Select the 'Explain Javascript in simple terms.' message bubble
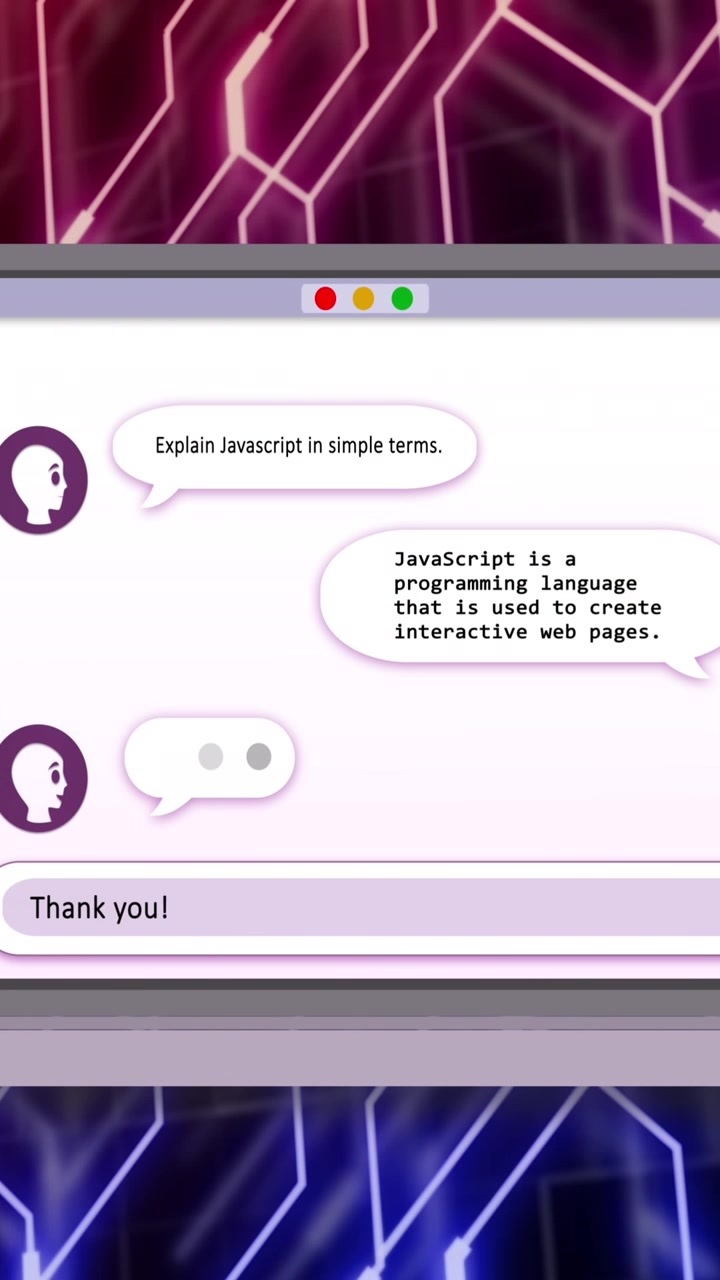This screenshot has width=720, height=1280. [294, 450]
